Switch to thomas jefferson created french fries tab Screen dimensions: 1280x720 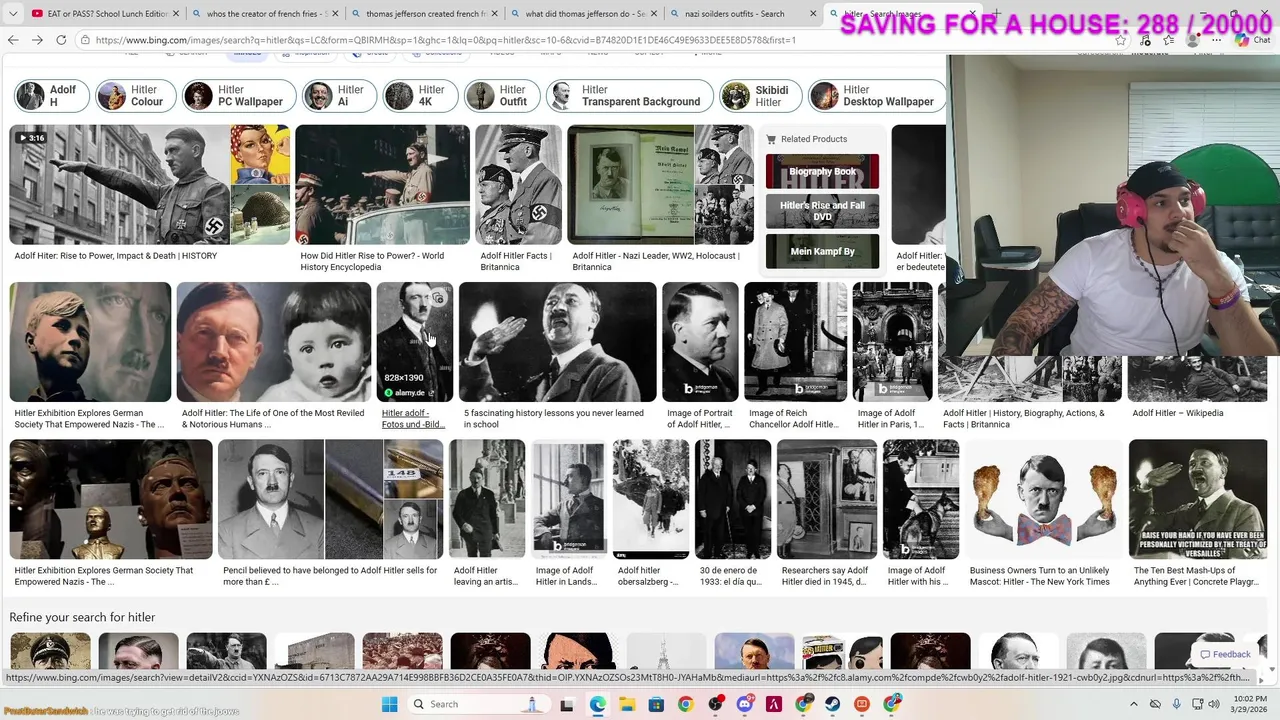click(424, 14)
